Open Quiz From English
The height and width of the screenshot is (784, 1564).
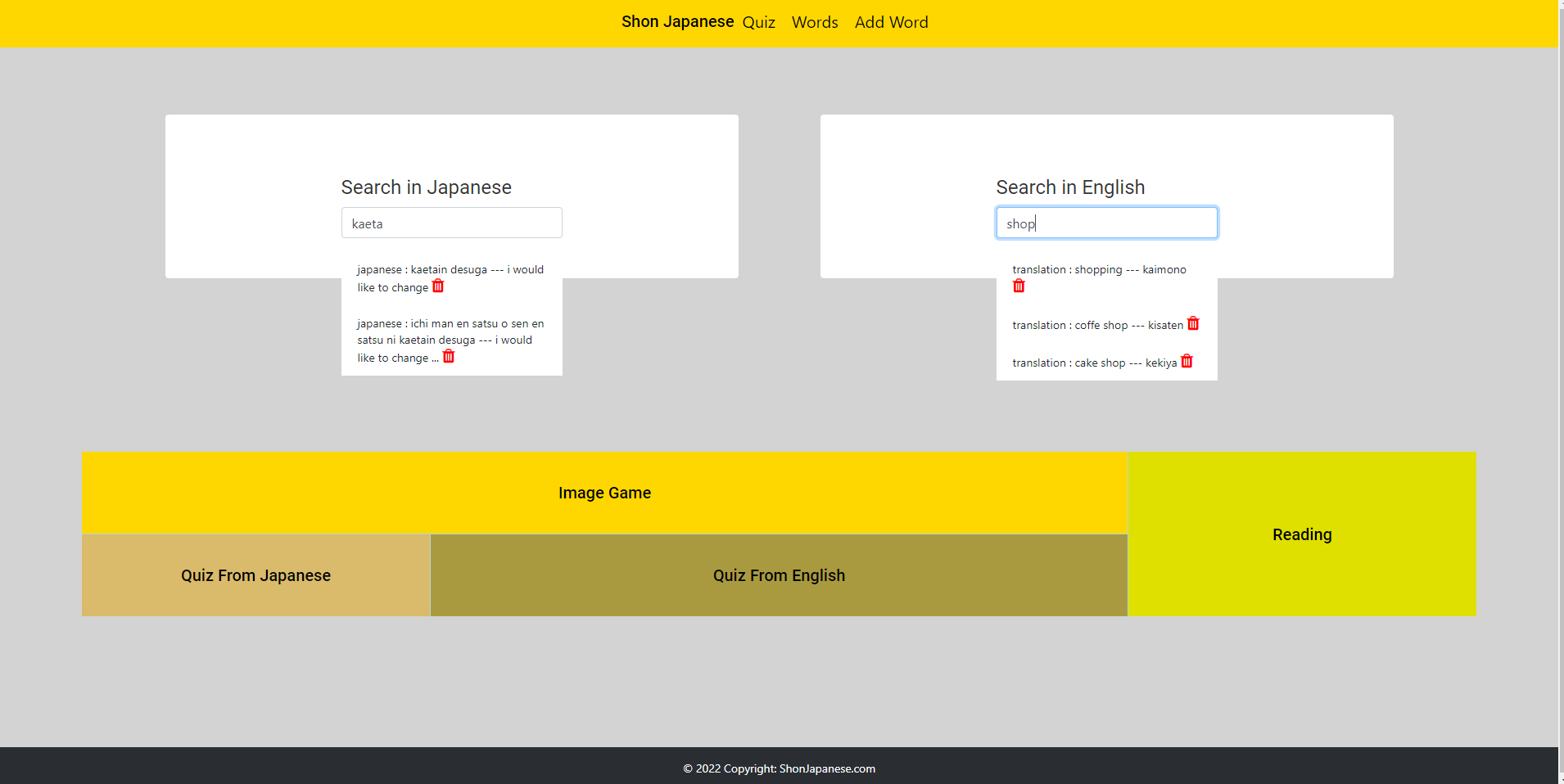[779, 575]
